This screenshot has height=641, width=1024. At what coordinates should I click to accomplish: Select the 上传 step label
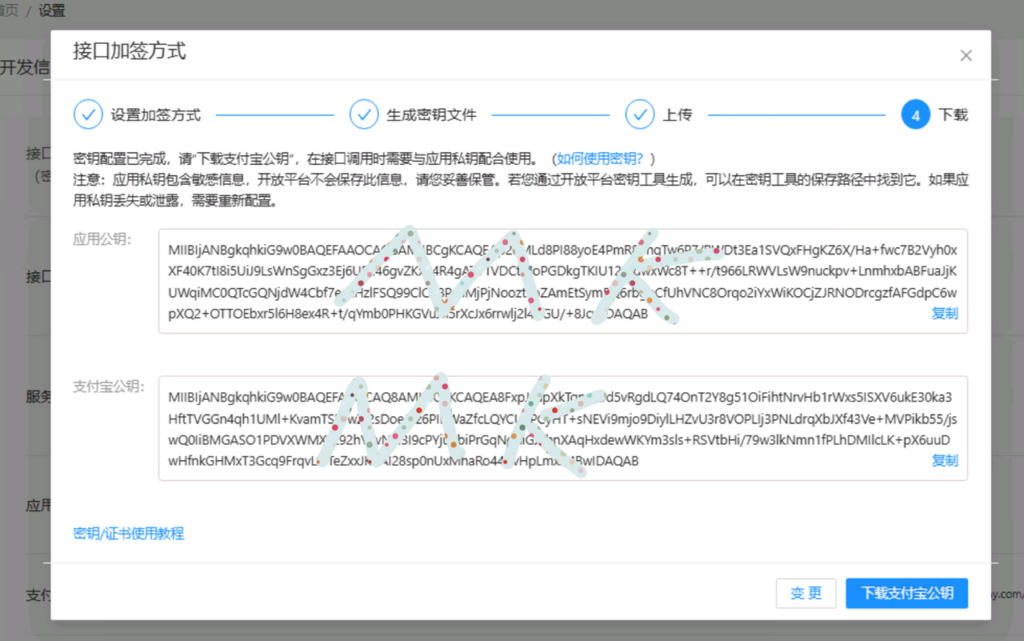point(677,115)
